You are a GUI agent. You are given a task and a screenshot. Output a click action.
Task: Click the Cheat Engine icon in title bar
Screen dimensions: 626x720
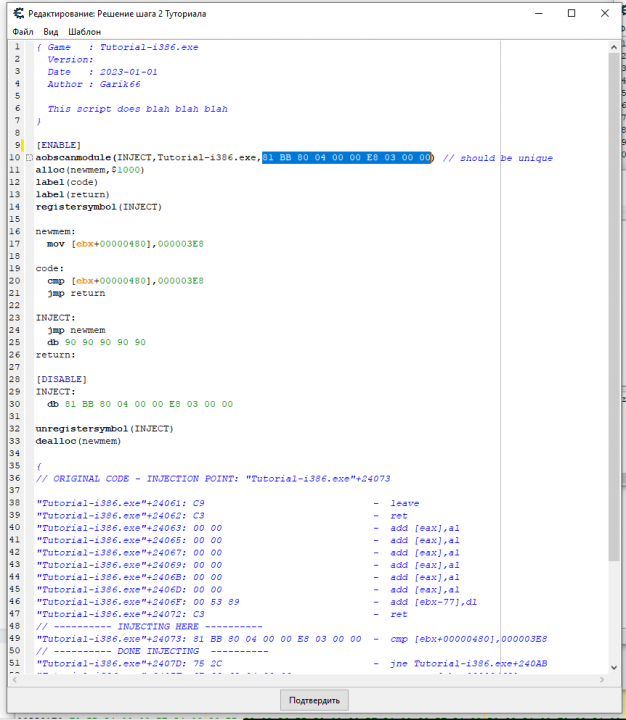click(16, 13)
